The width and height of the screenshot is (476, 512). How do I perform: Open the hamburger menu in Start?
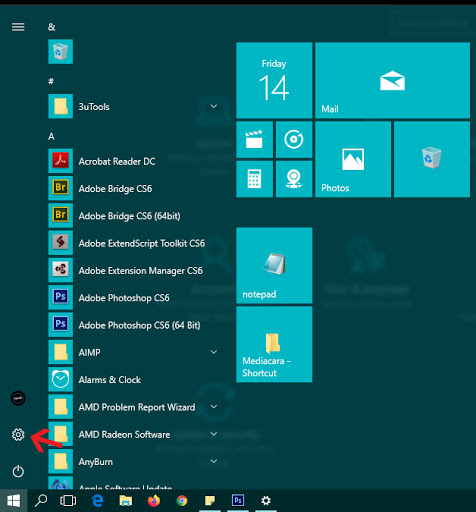point(18,27)
